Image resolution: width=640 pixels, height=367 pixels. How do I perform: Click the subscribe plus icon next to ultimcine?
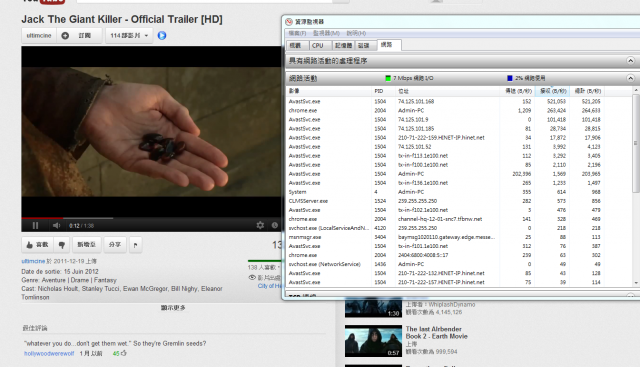pos(65,36)
